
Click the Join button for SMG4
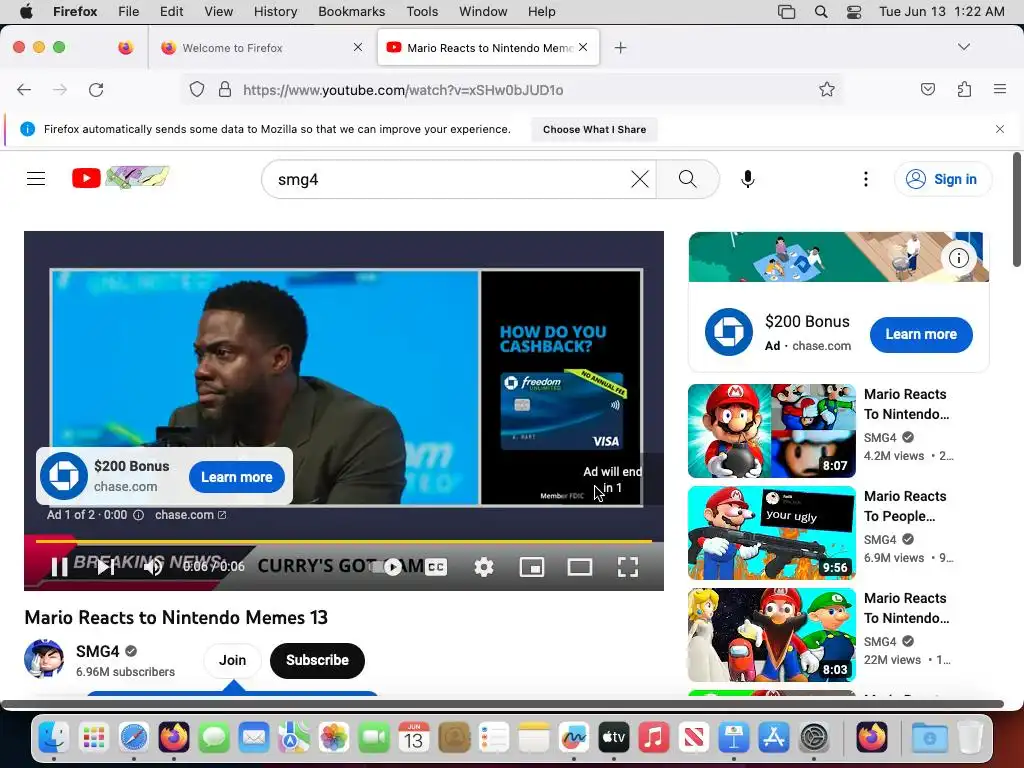pos(232,660)
